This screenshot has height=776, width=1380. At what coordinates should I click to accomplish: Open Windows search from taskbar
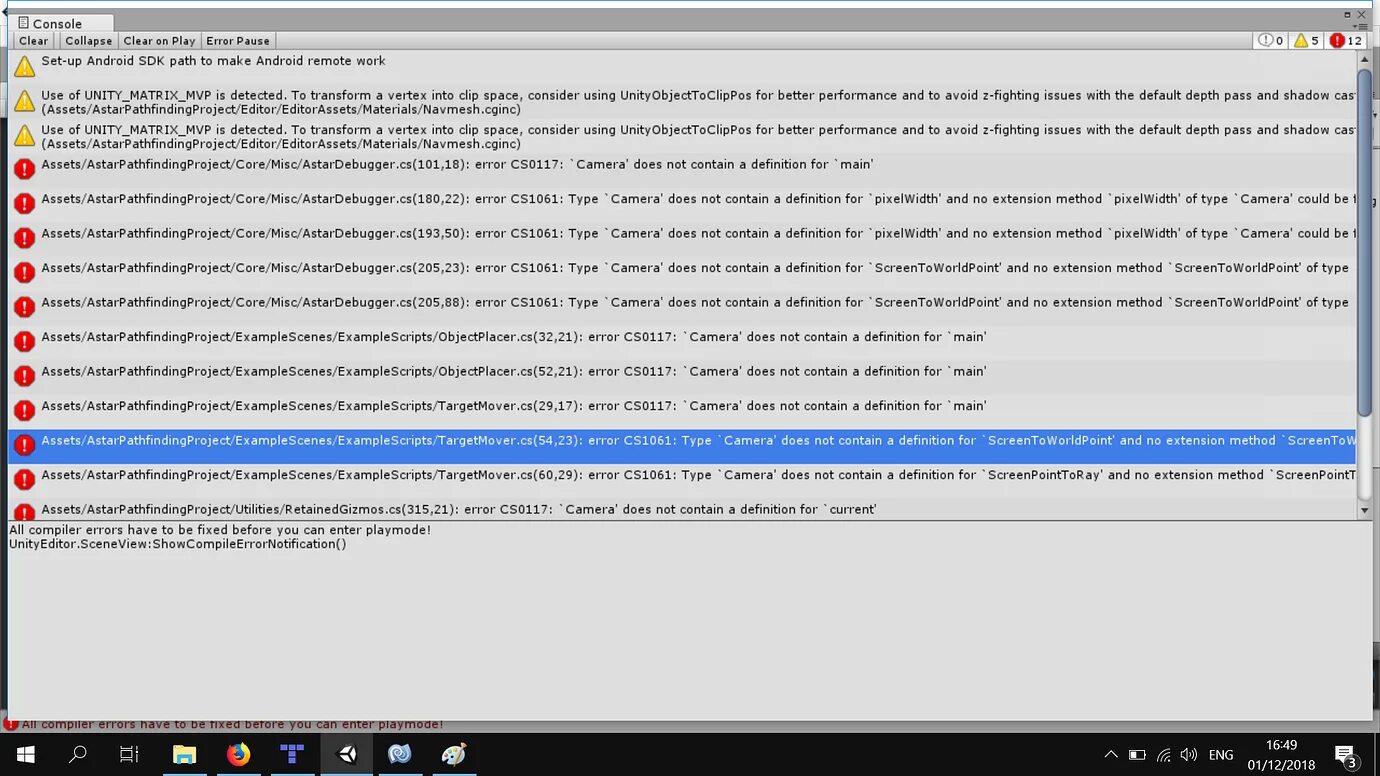point(77,754)
